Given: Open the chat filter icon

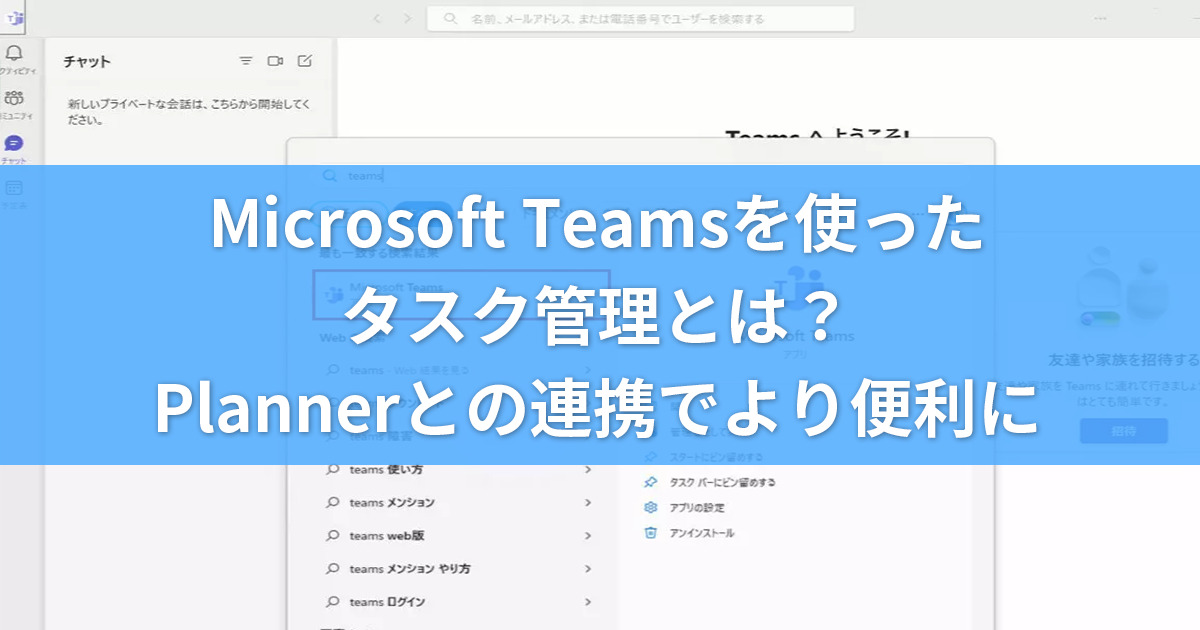Looking at the screenshot, I should click(246, 61).
